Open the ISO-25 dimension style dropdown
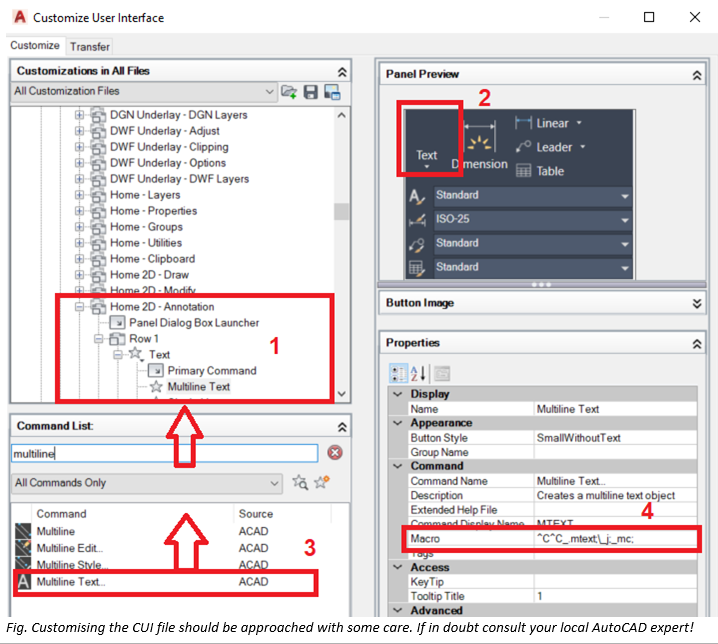This screenshot has height=644, width=718. (625, 220)
